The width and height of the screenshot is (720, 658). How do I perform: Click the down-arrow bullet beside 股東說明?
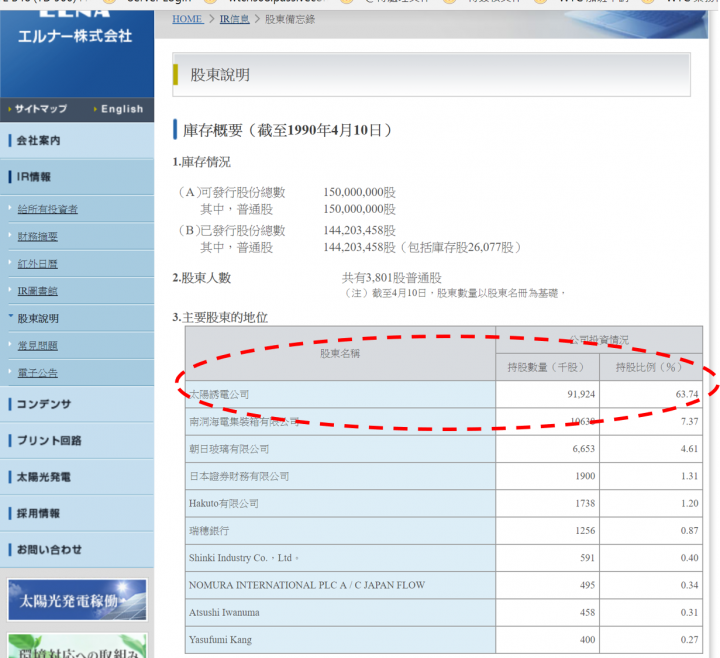[11, 316]
